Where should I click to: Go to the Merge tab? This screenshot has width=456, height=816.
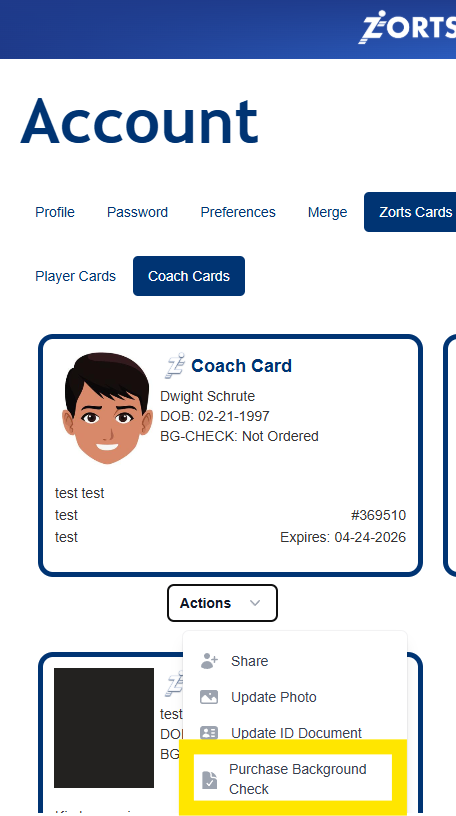(327, 212)
